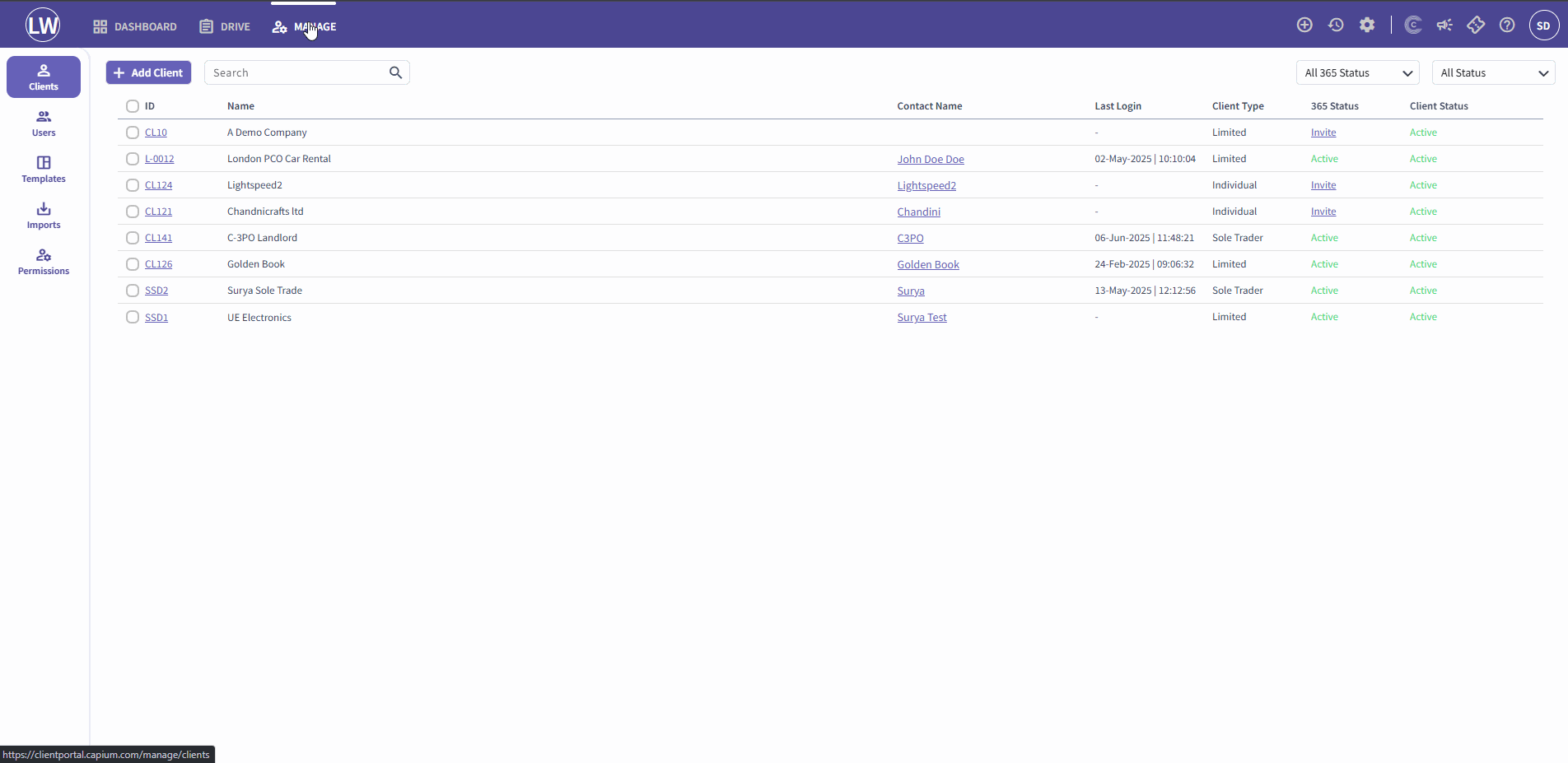Open client ID CL141 link

click(158, 238)
